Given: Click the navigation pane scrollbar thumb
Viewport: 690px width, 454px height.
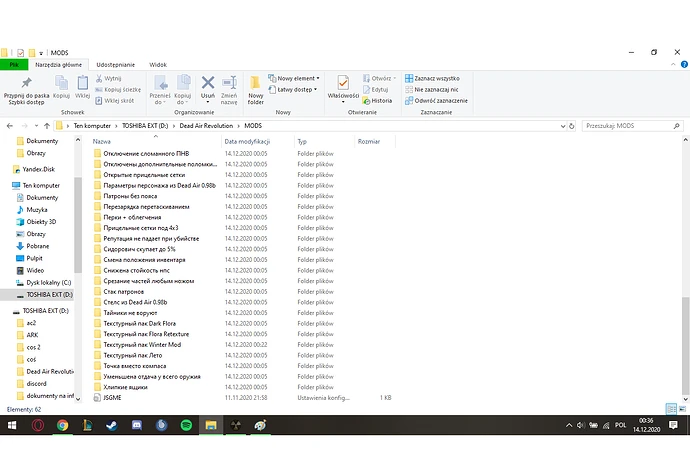Looking at the screenshot, I should 78,225.
